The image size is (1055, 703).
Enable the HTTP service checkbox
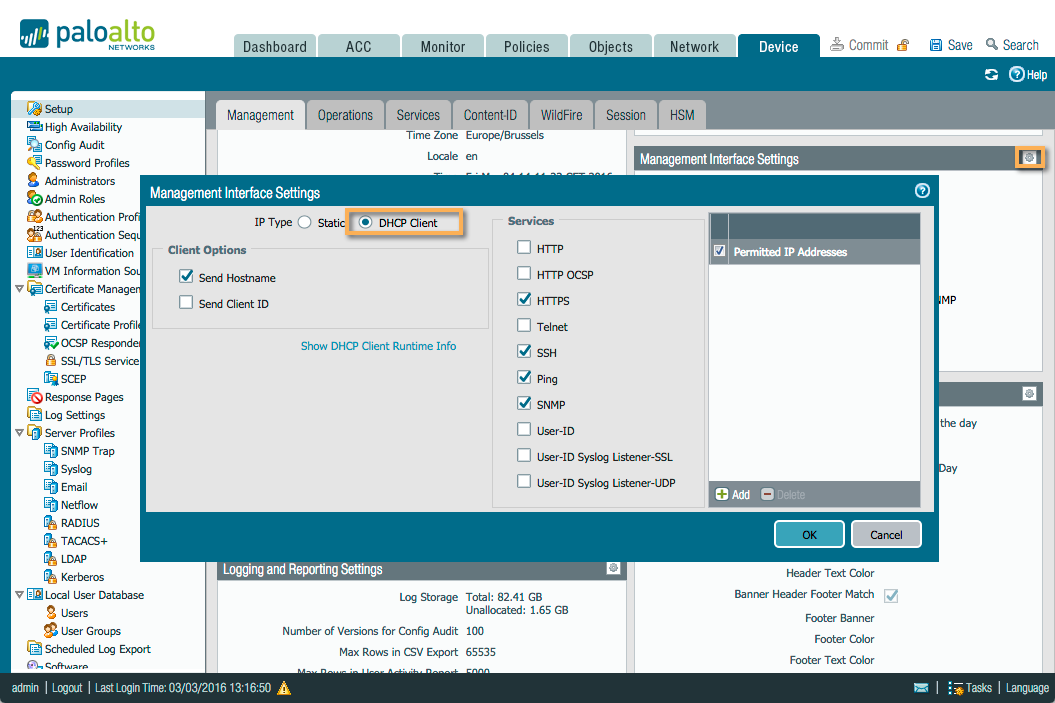coord(523,247)
